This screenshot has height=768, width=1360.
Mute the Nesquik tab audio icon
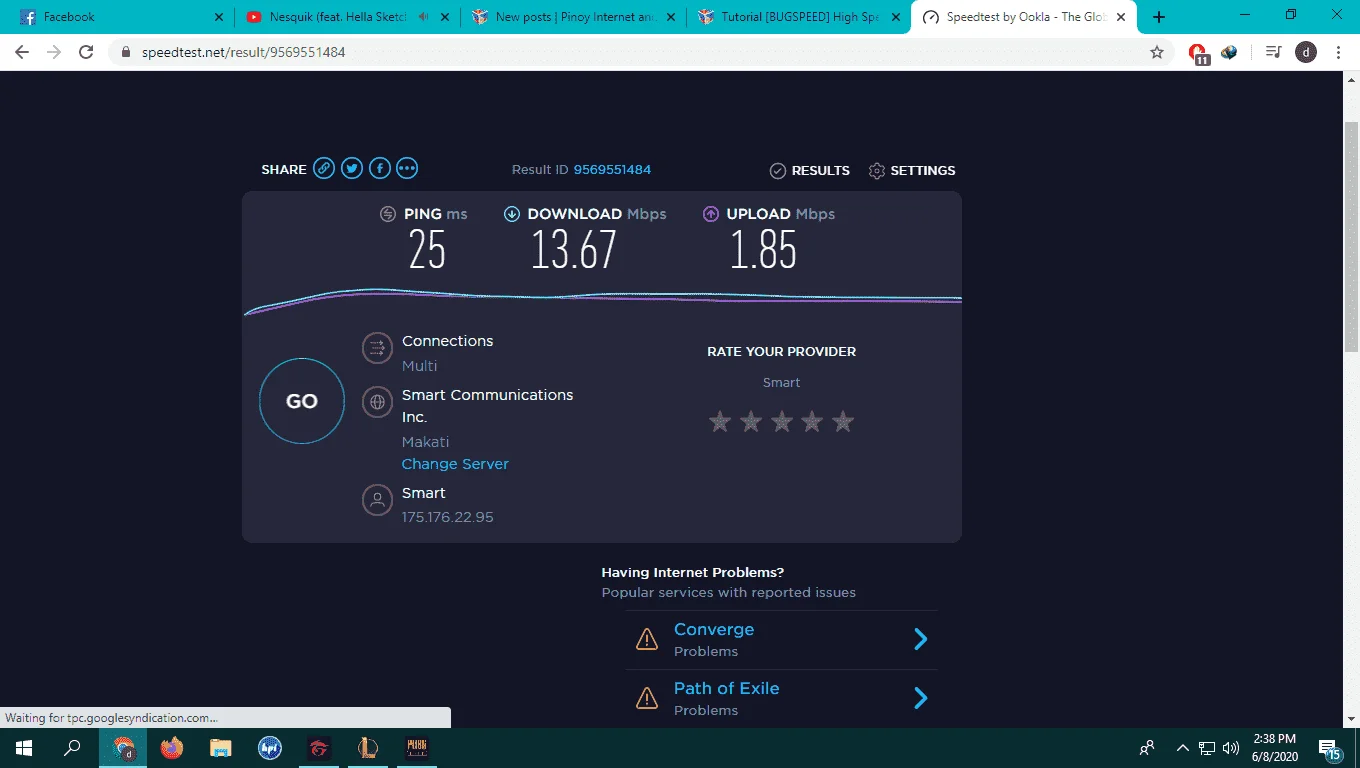423,17
